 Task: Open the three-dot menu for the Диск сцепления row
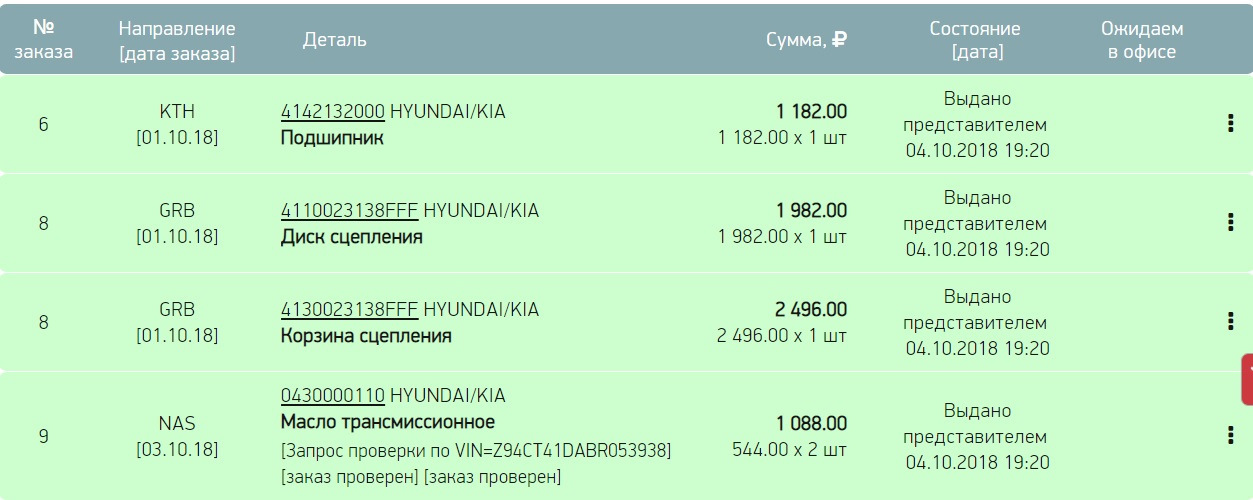(x=1230, y=222)
